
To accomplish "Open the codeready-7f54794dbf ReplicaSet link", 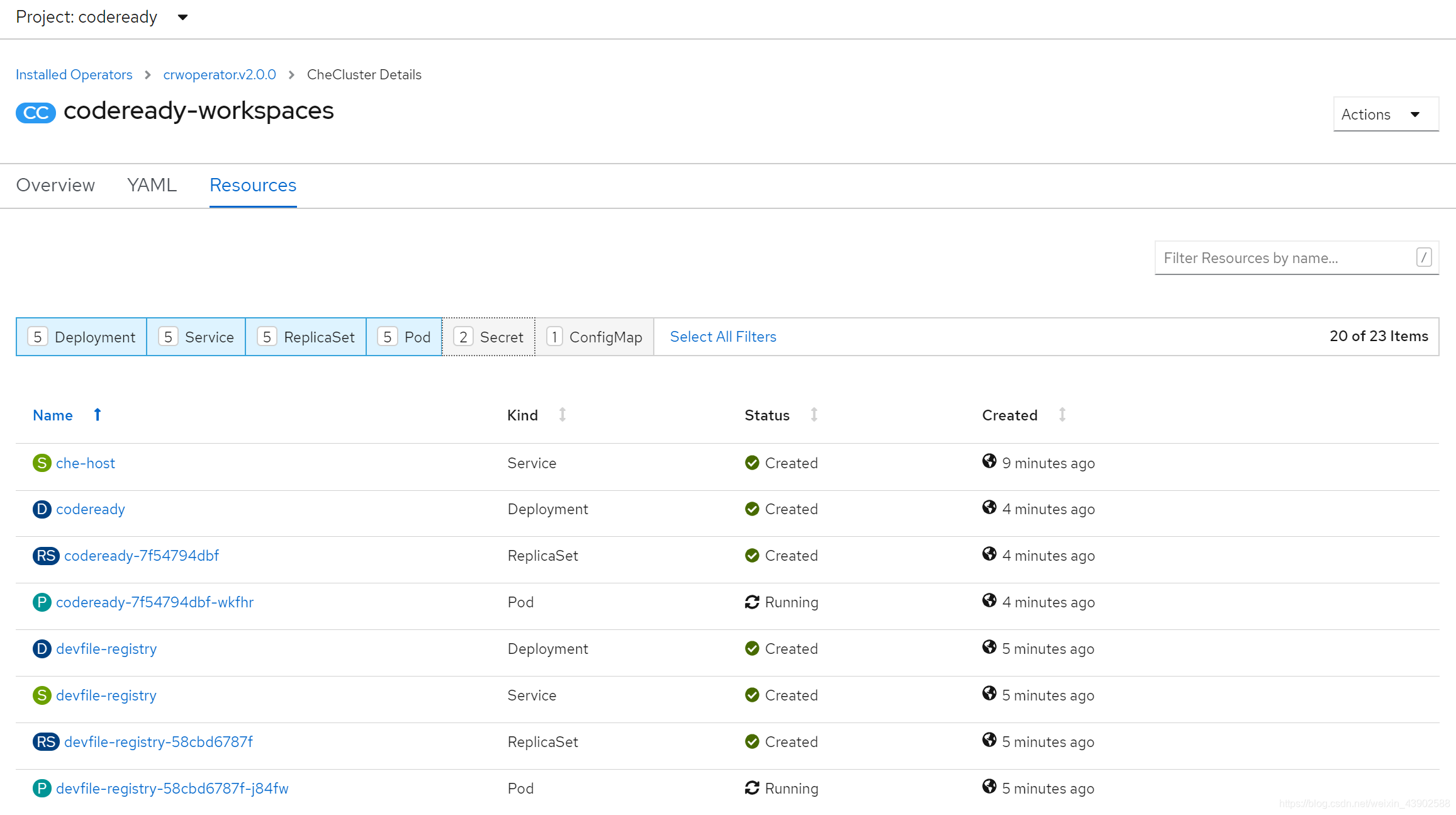I will pyautogui.click(x=142, y=556).
